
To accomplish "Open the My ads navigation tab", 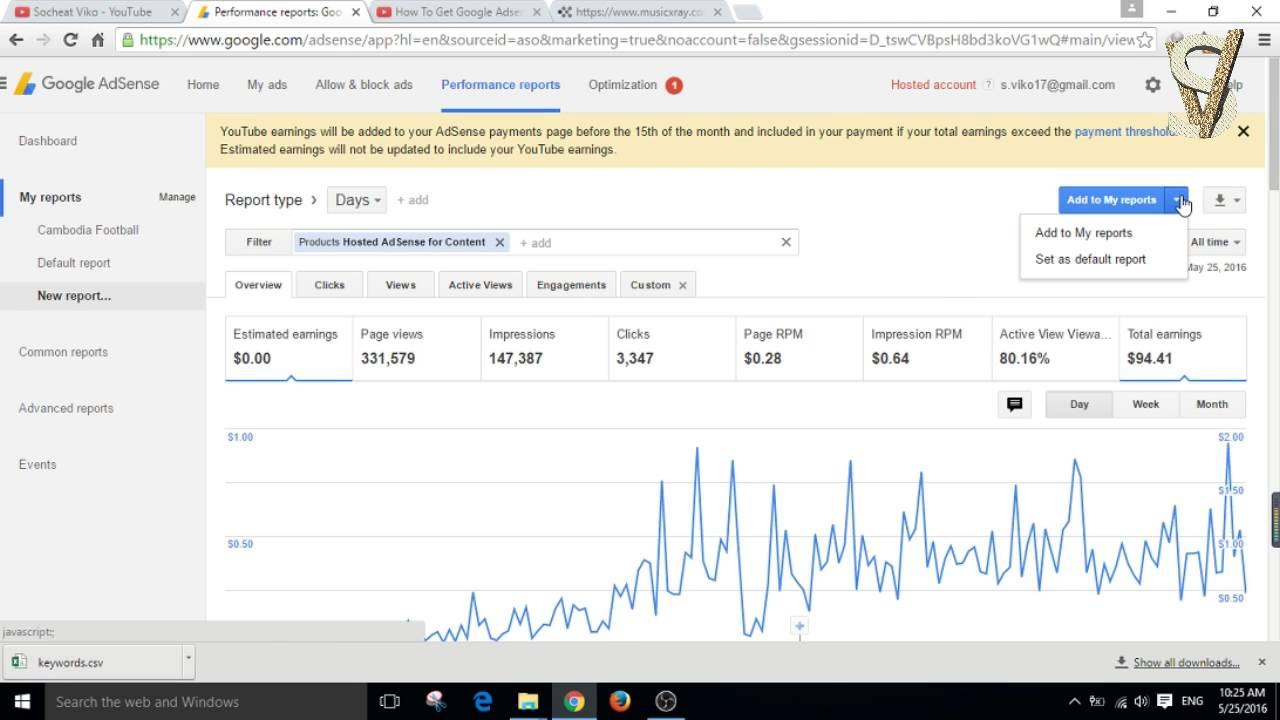I will (267, 85).
